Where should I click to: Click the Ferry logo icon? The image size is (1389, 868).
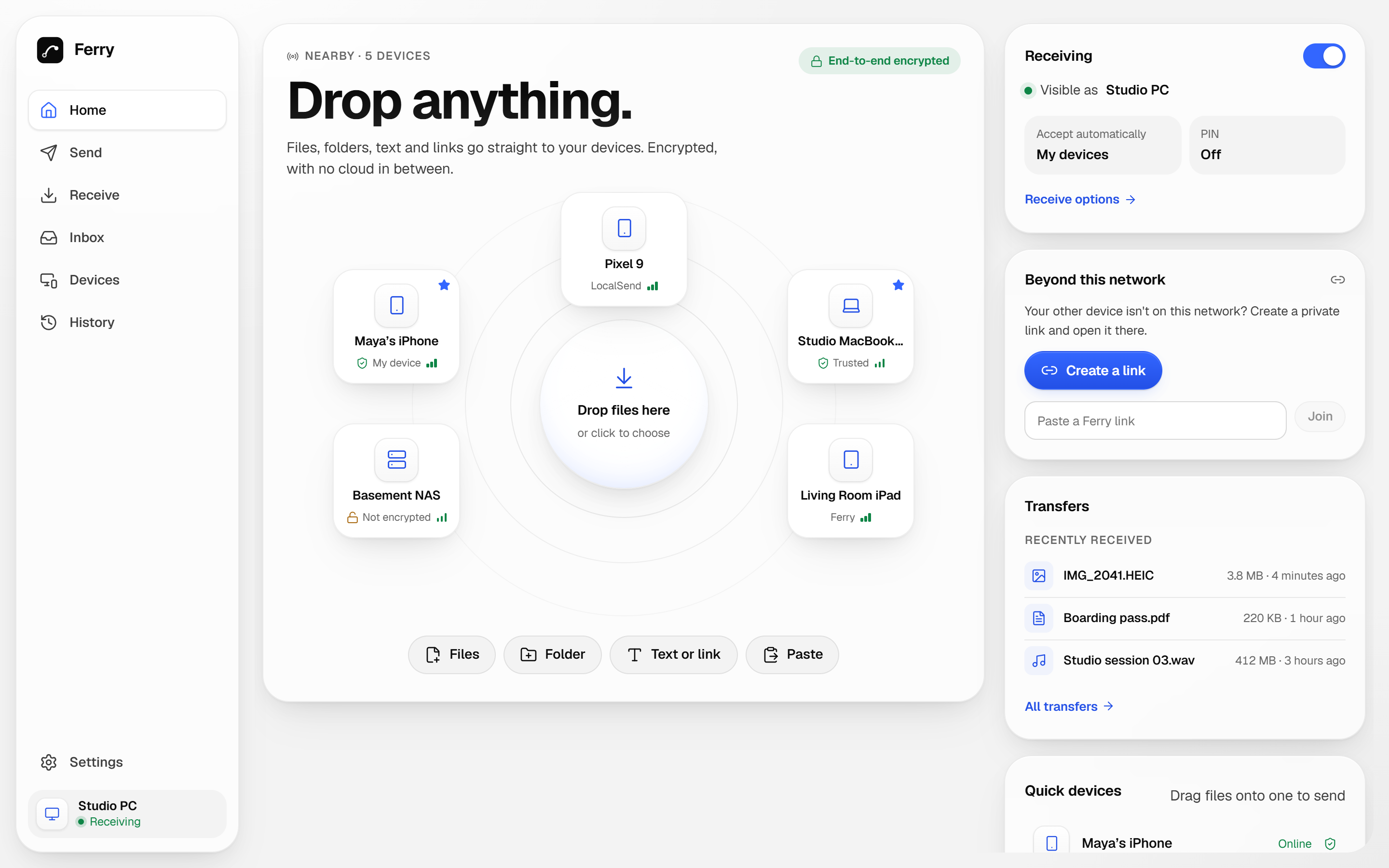coord(50,50)
